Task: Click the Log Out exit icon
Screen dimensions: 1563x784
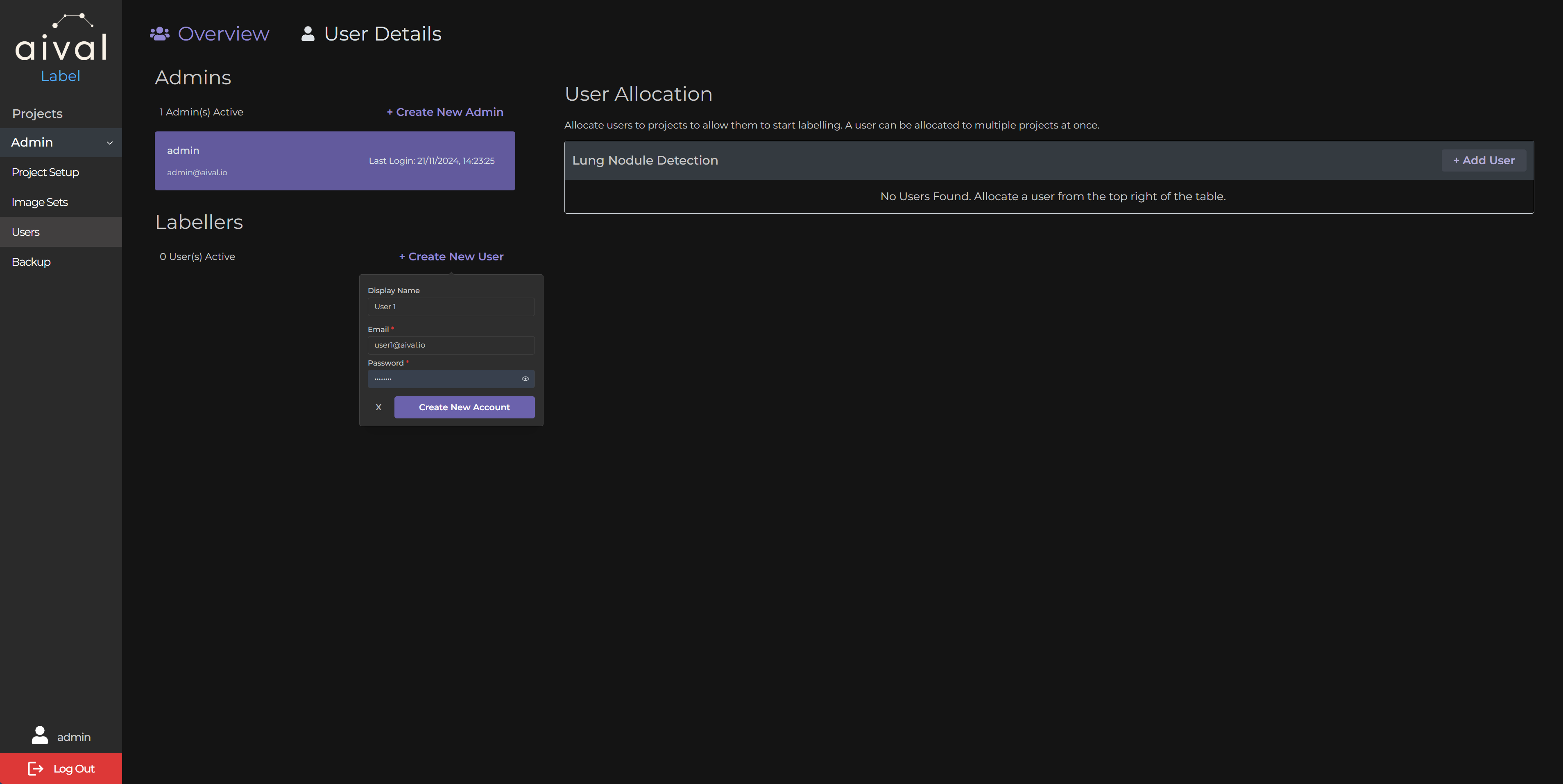Action: pyautogui.click(x=36, y=768)
